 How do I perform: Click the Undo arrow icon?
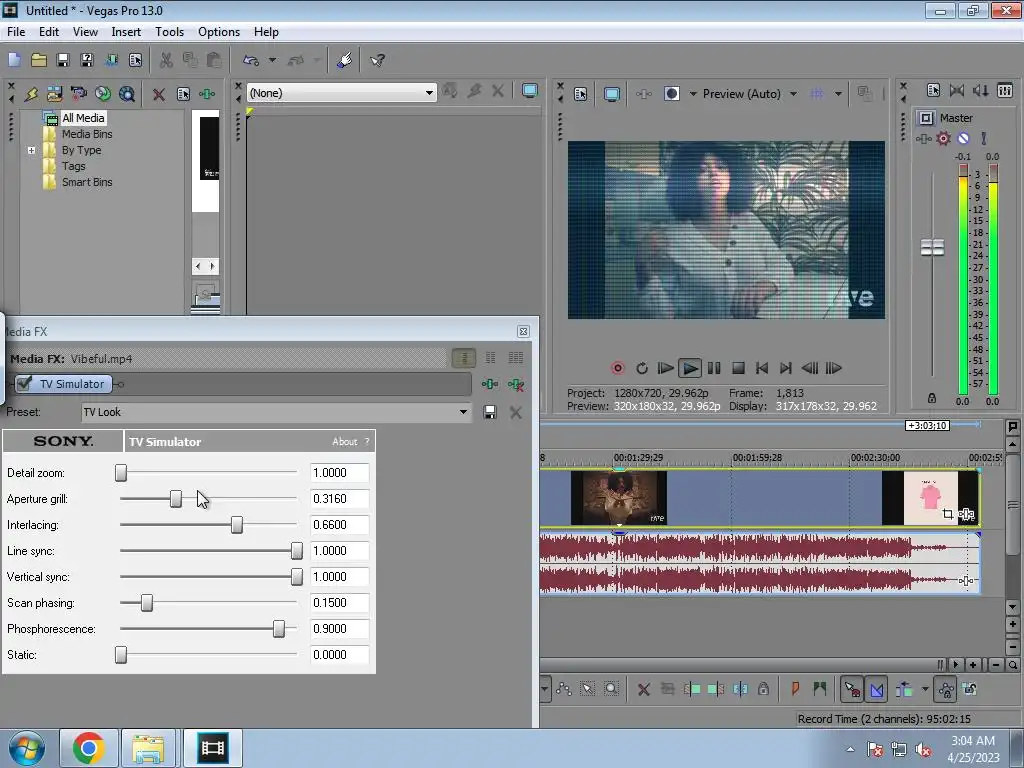(251, 60)
